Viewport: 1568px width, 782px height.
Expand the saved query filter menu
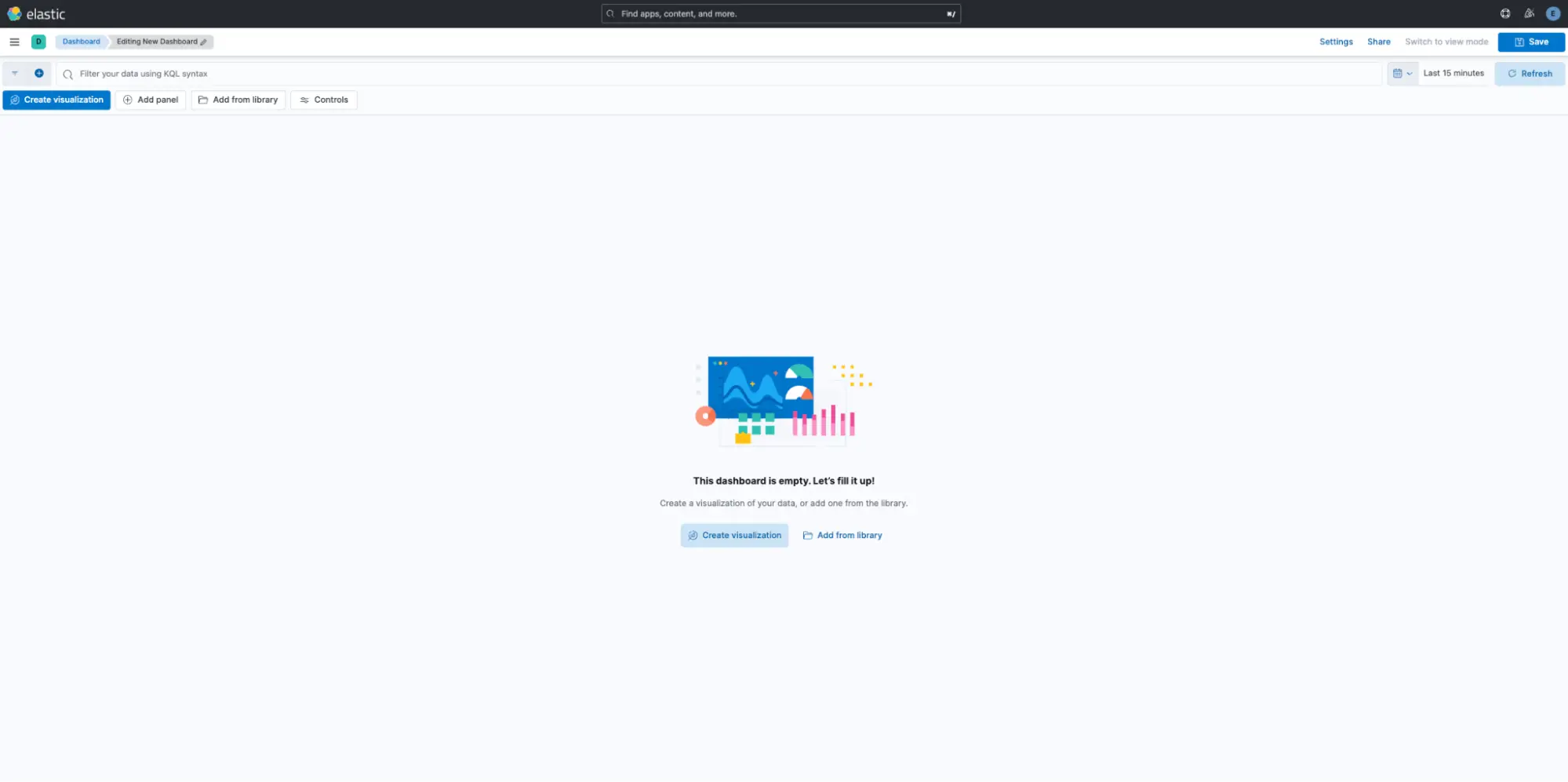[x=15, y=74]
